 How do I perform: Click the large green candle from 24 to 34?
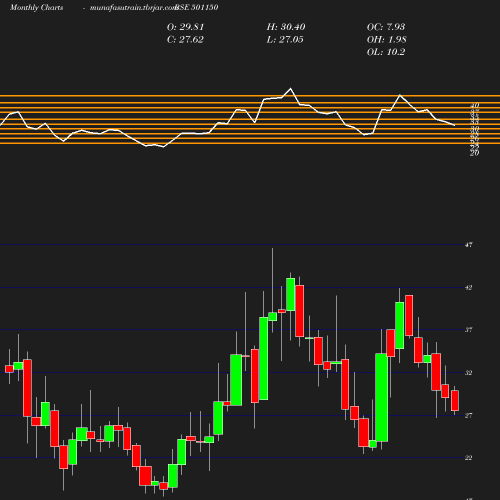click(381, 397)
